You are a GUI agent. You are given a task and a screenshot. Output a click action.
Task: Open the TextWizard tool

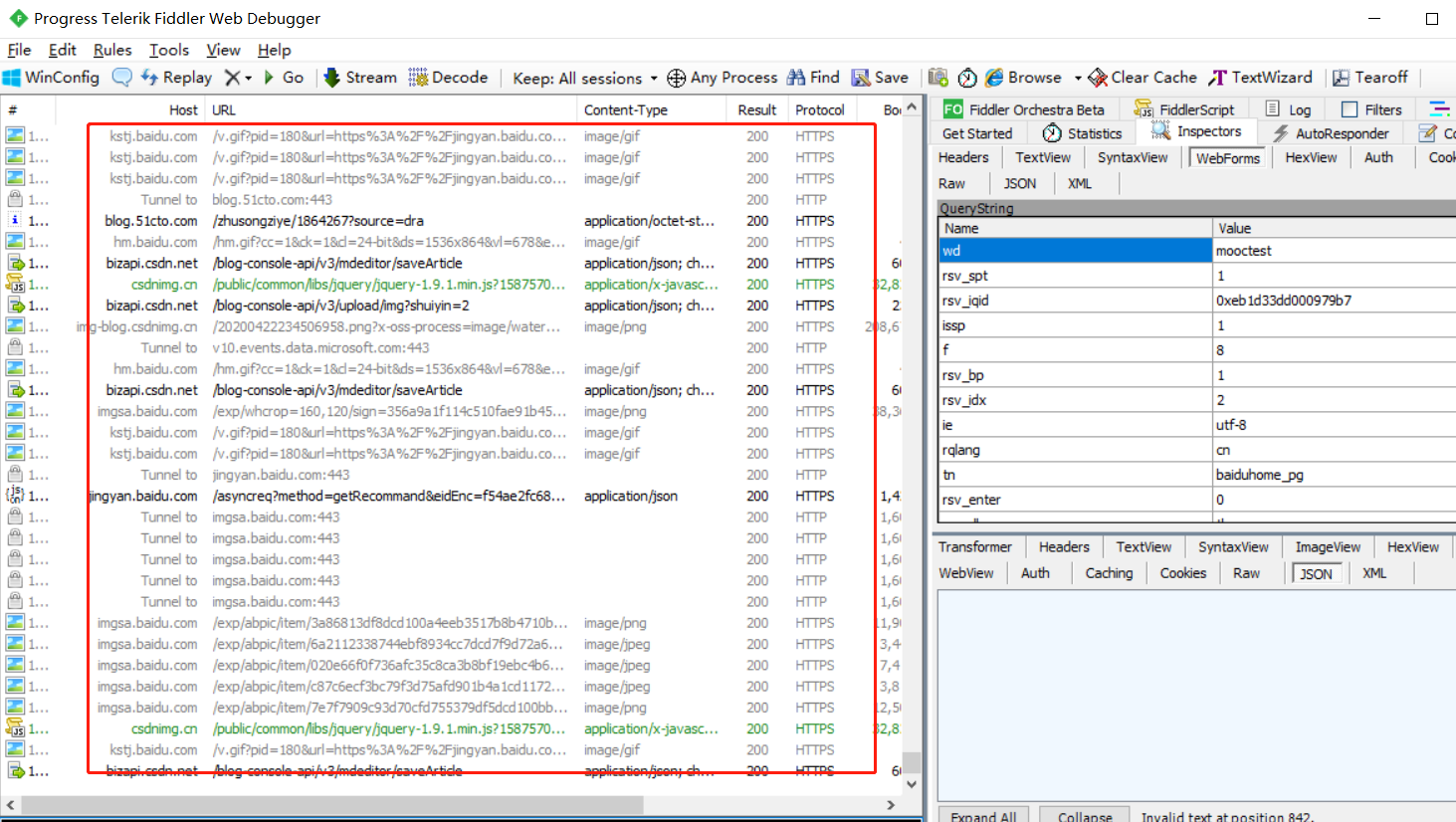tap(1261, 78)
